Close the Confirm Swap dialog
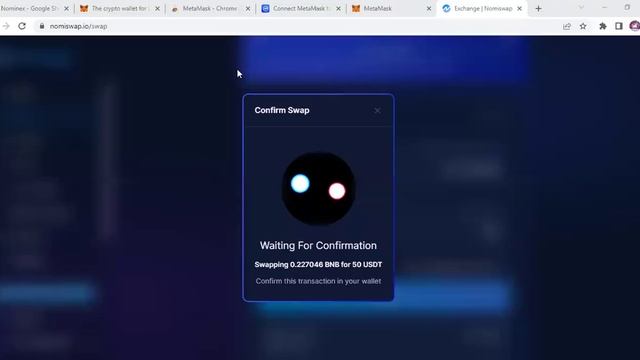 pos(377,111)
